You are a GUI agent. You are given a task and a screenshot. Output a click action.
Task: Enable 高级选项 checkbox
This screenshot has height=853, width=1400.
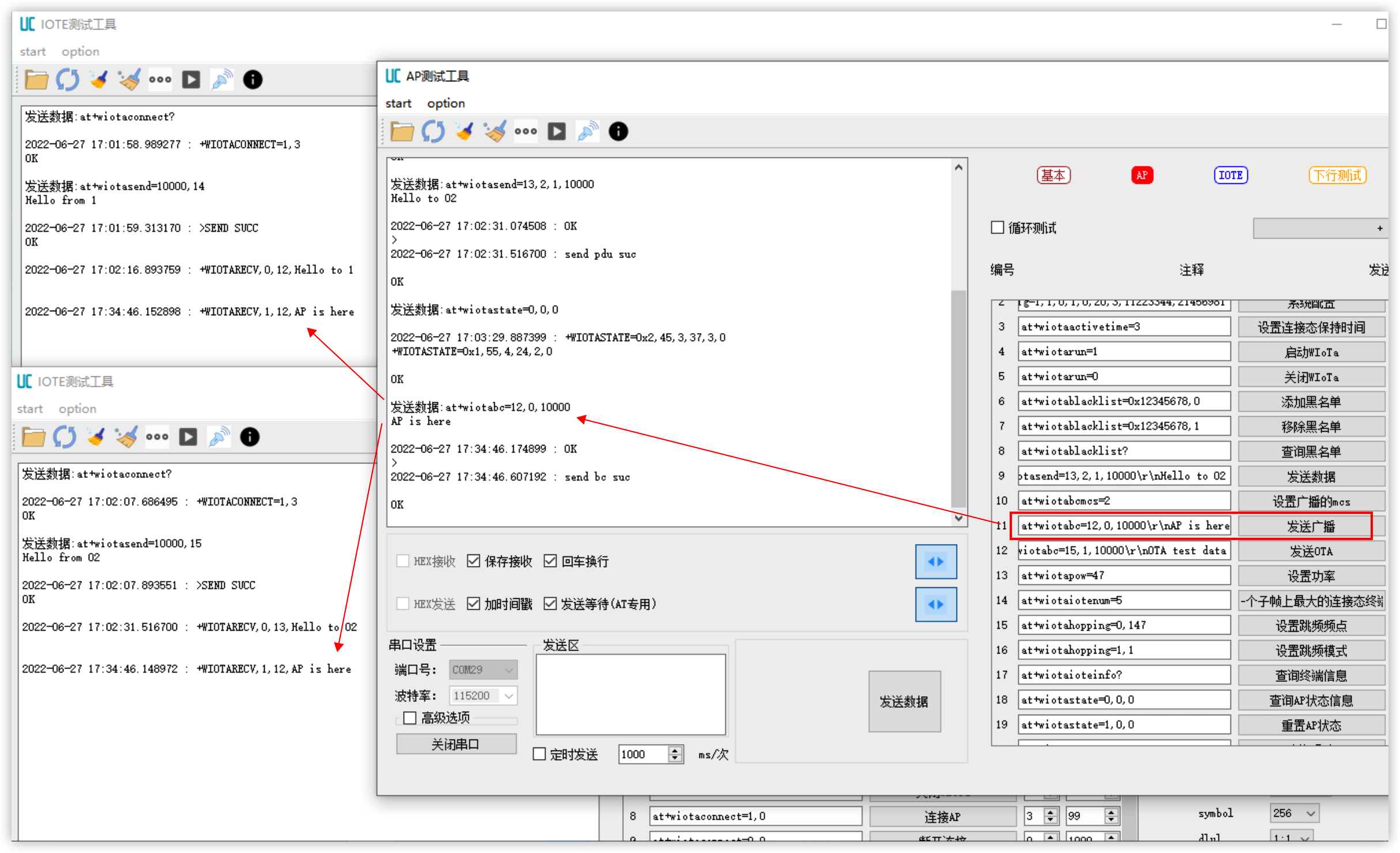coord(410,718)
